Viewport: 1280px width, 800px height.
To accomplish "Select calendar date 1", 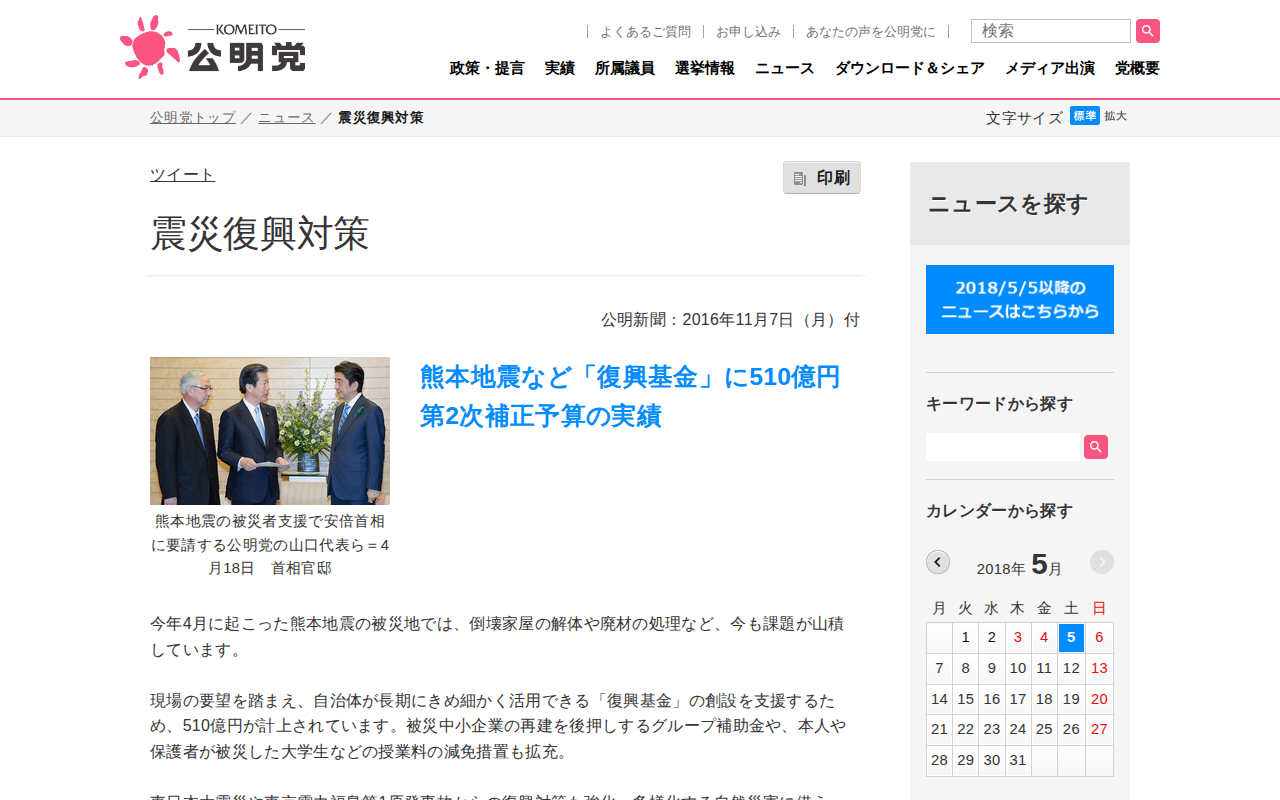I will click(965, 637).
